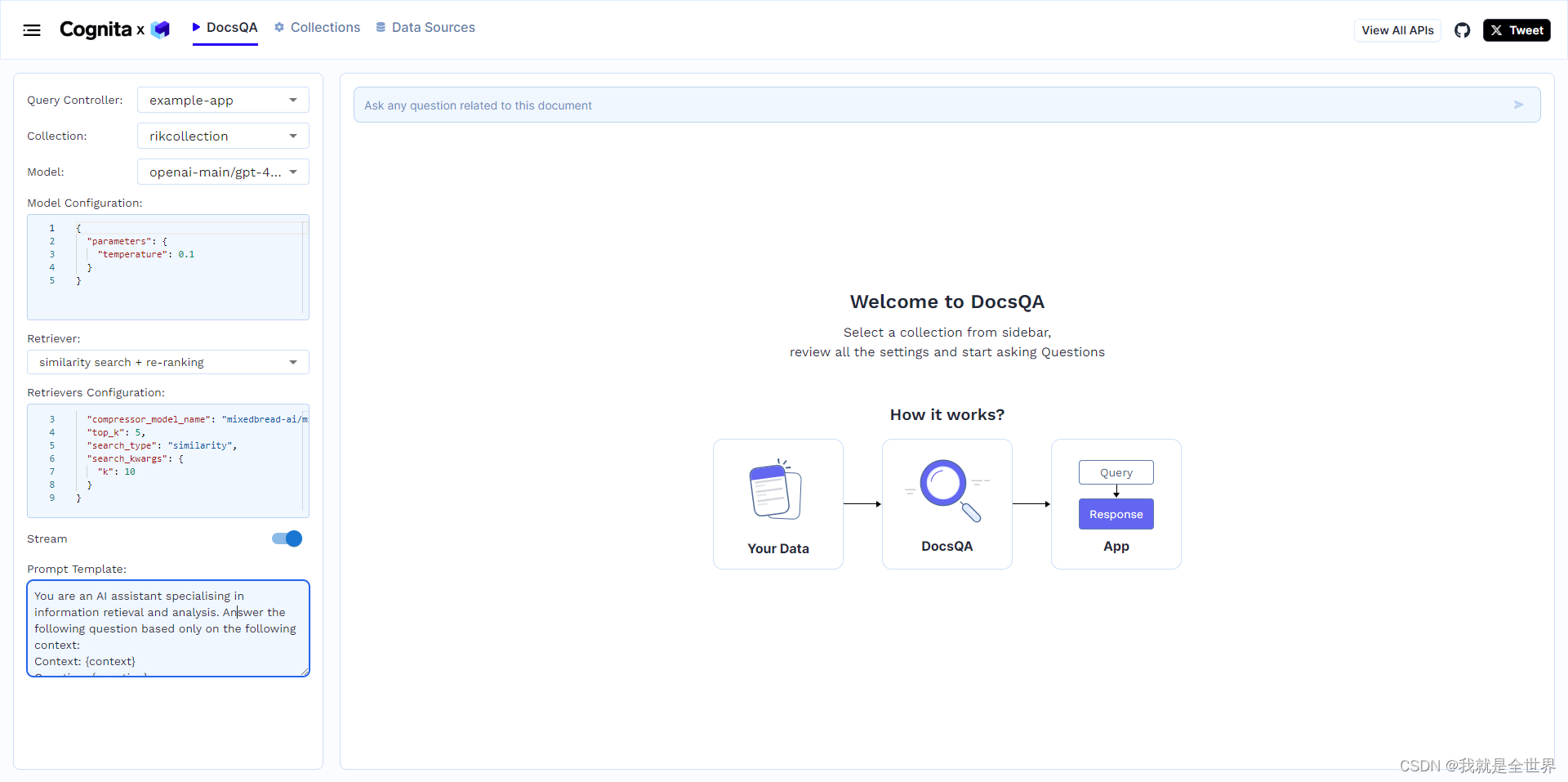Open the Model dropdown

pos(223,172)
